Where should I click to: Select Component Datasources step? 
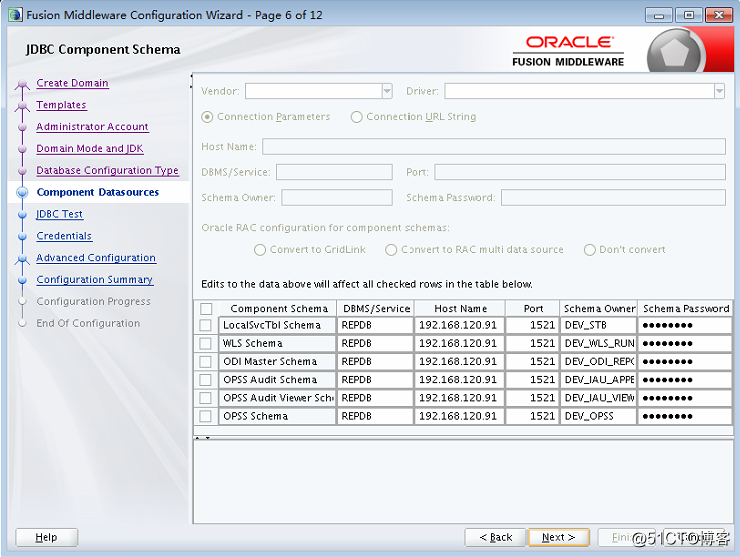98,192
